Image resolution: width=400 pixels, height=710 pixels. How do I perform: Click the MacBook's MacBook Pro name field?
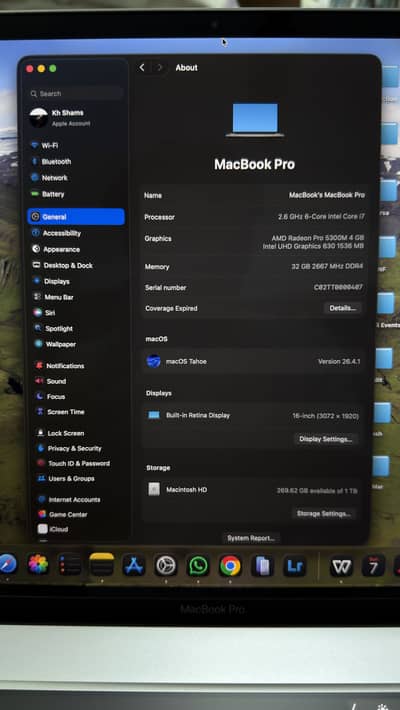click(327, 195)
